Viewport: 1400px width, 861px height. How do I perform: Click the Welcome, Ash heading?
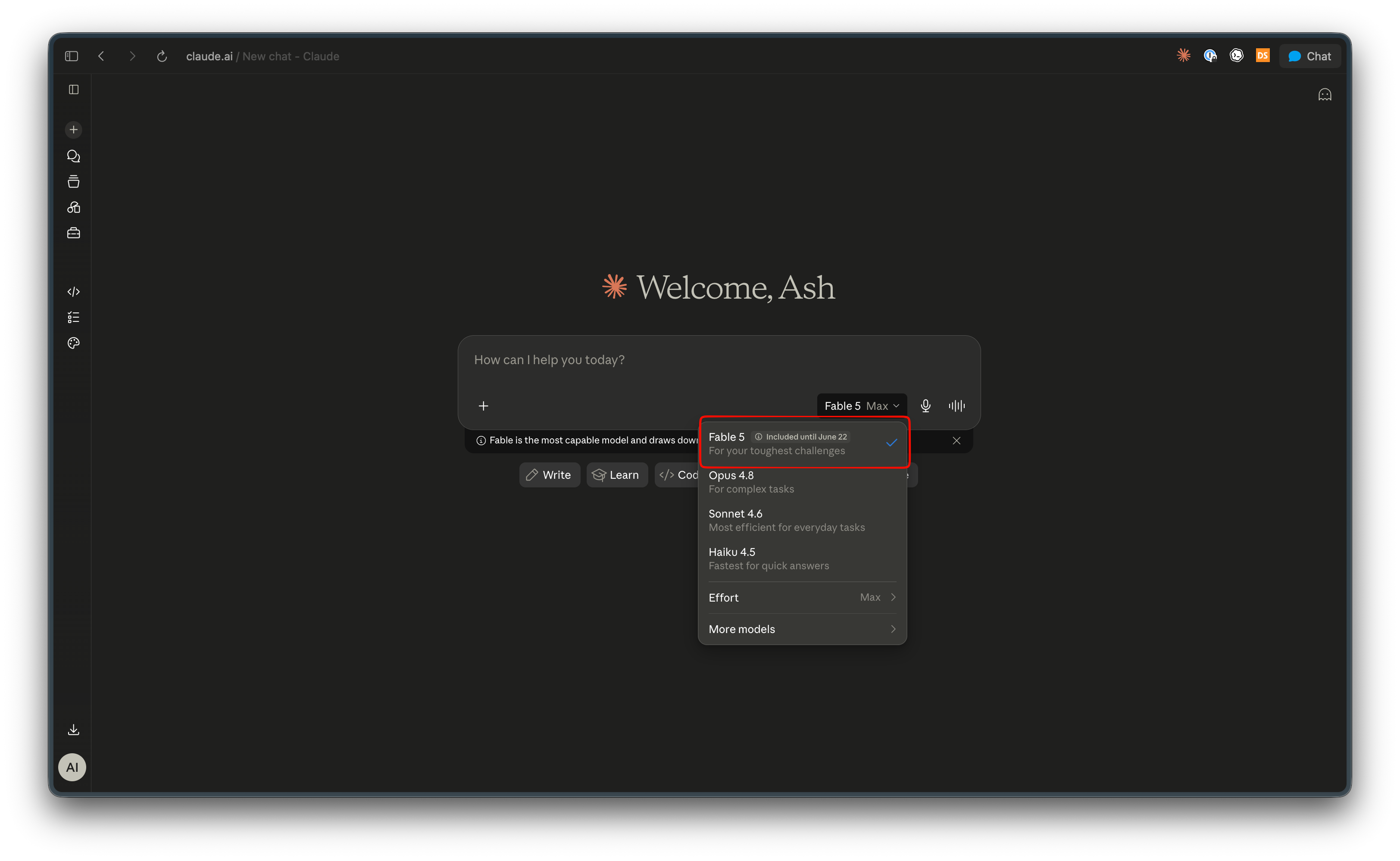click(735, 287)
